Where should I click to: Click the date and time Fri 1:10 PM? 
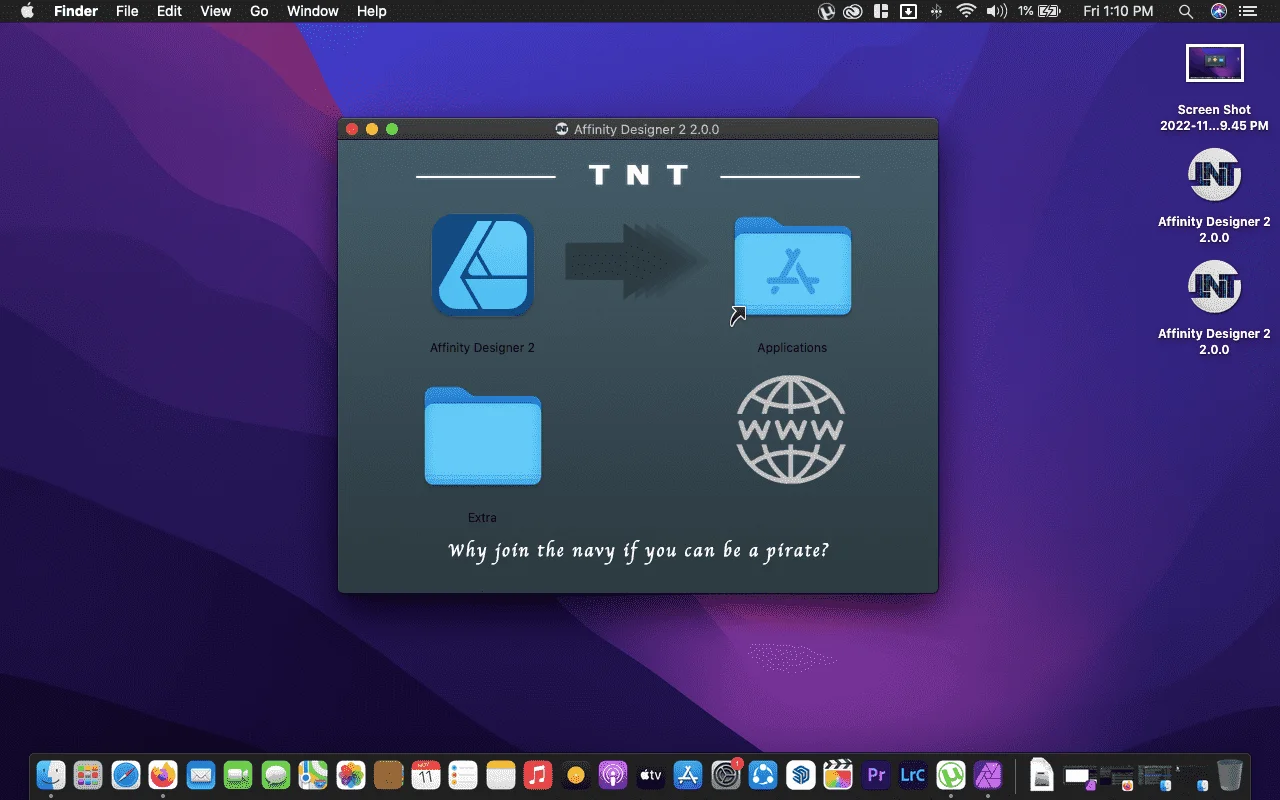pos(1118,11)
